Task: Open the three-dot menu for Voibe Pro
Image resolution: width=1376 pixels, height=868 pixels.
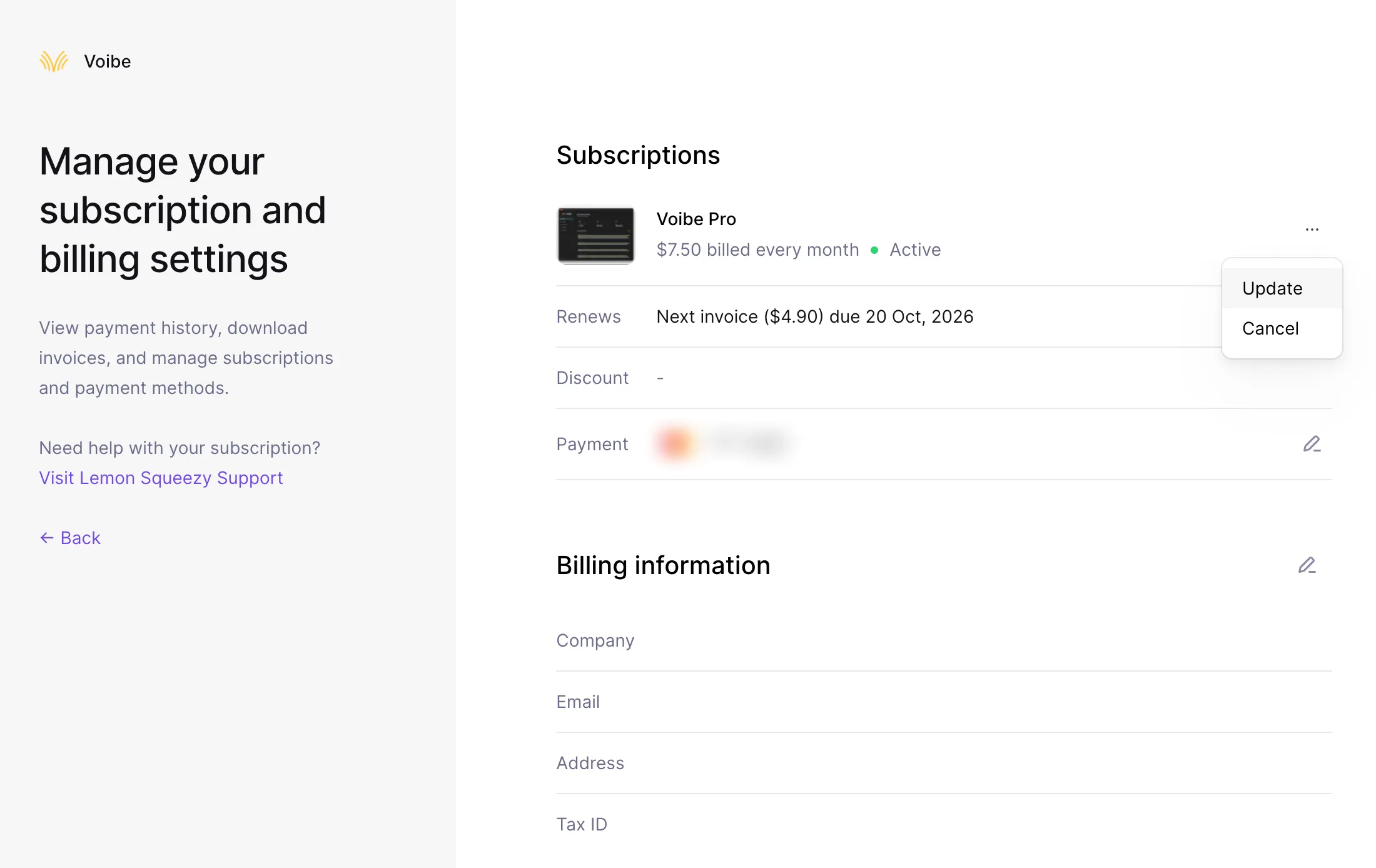Action: 1312,230
